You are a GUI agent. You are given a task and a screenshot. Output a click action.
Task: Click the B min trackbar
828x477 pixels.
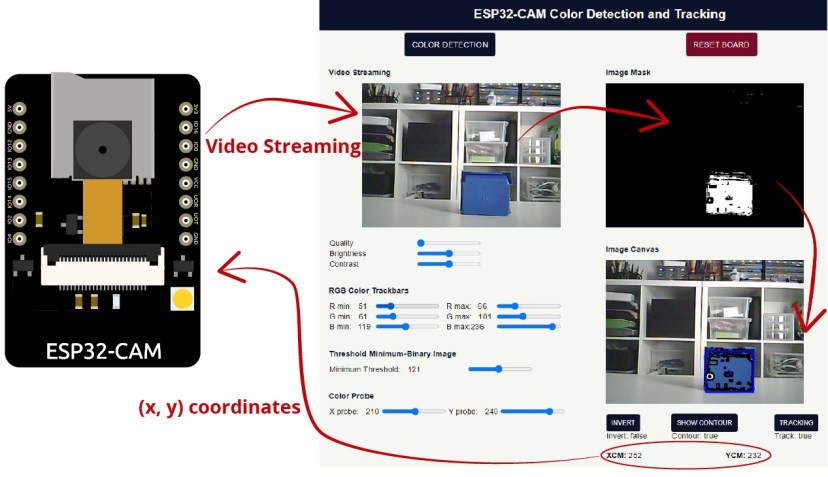pos(407,326)
